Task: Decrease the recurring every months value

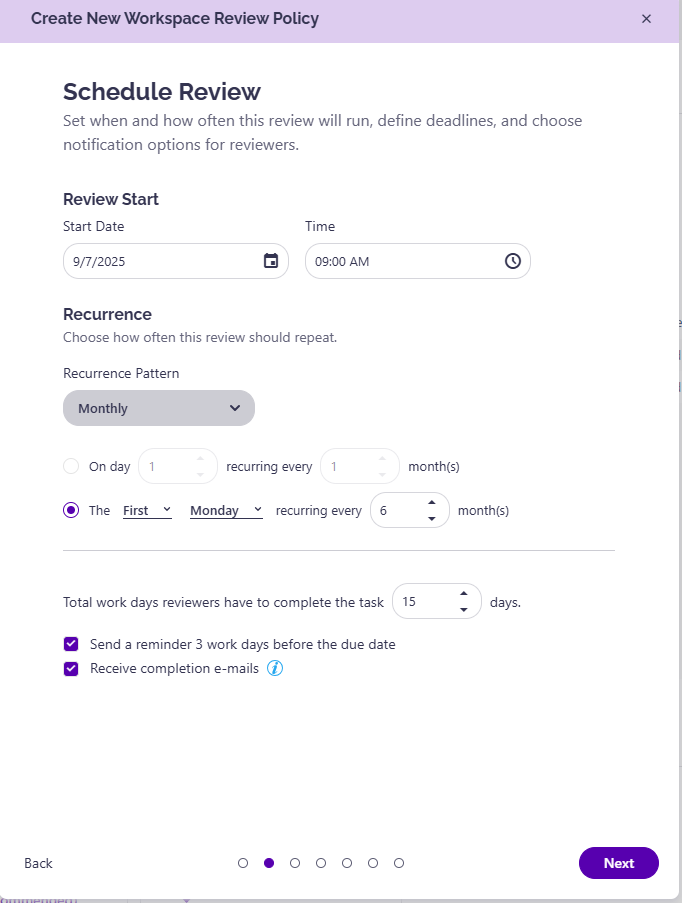Action: pos(431,518)
